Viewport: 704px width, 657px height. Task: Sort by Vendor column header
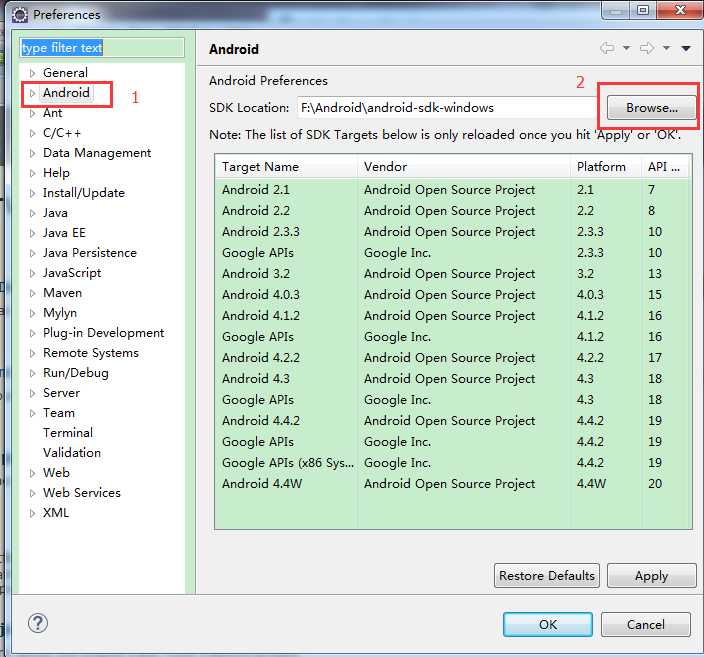click(464, 167)
